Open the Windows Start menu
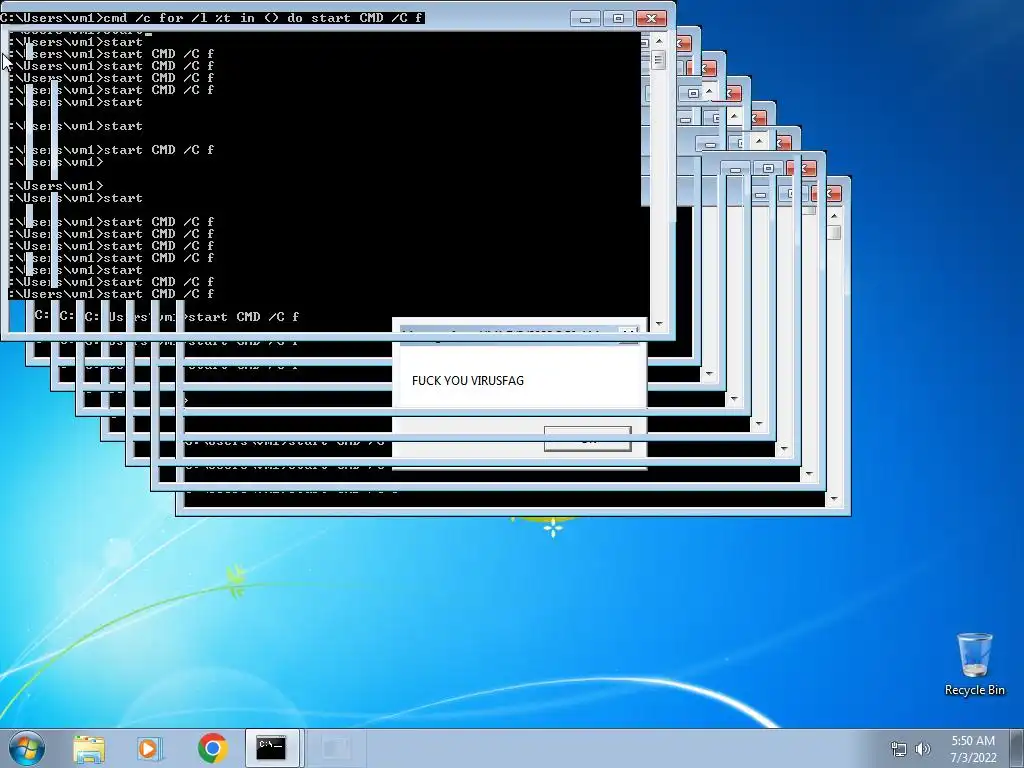This screenshot has height=768, width=1024. (x=26, y=748)
